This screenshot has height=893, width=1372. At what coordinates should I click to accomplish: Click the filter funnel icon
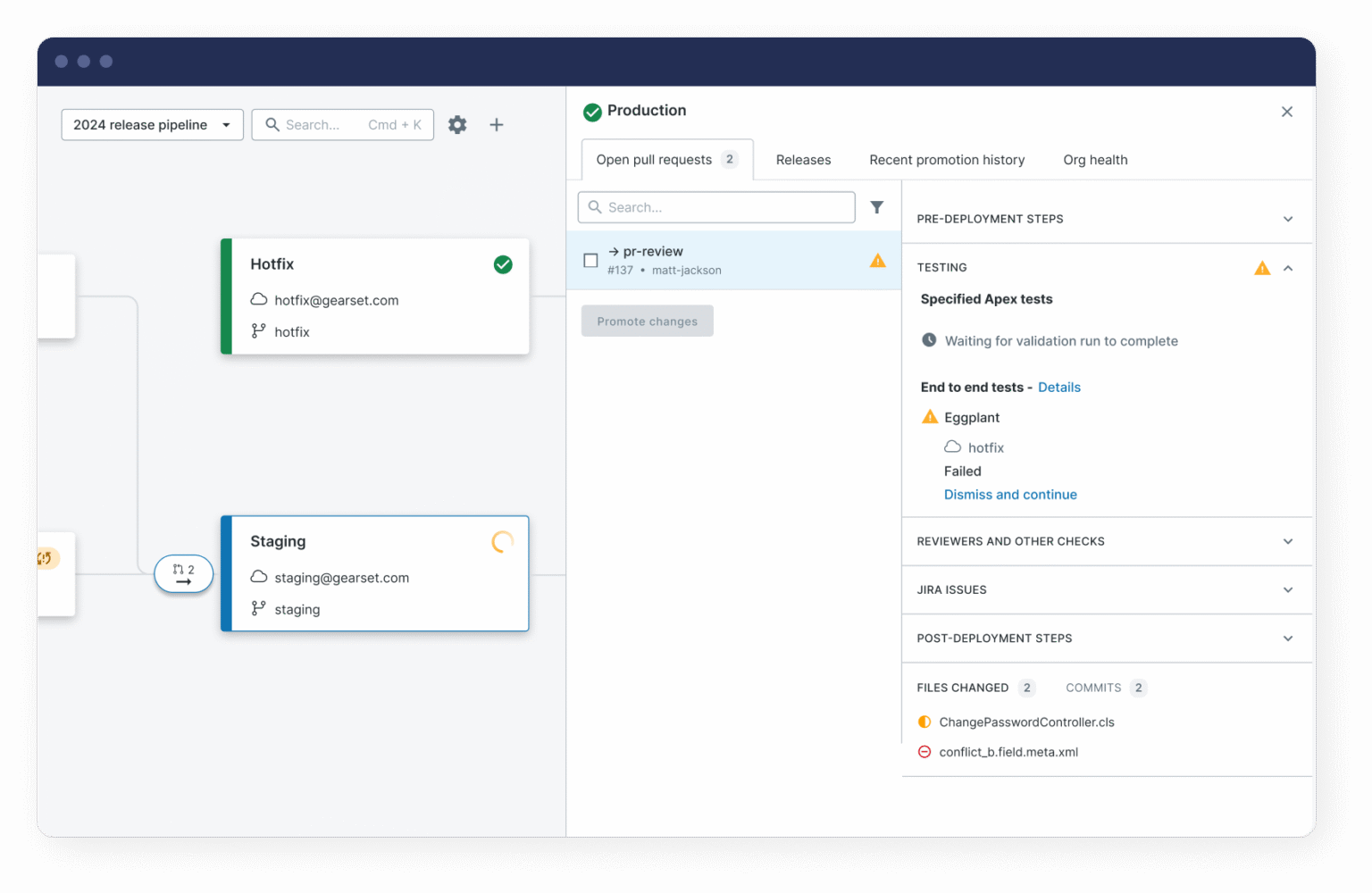coord(877,207)
